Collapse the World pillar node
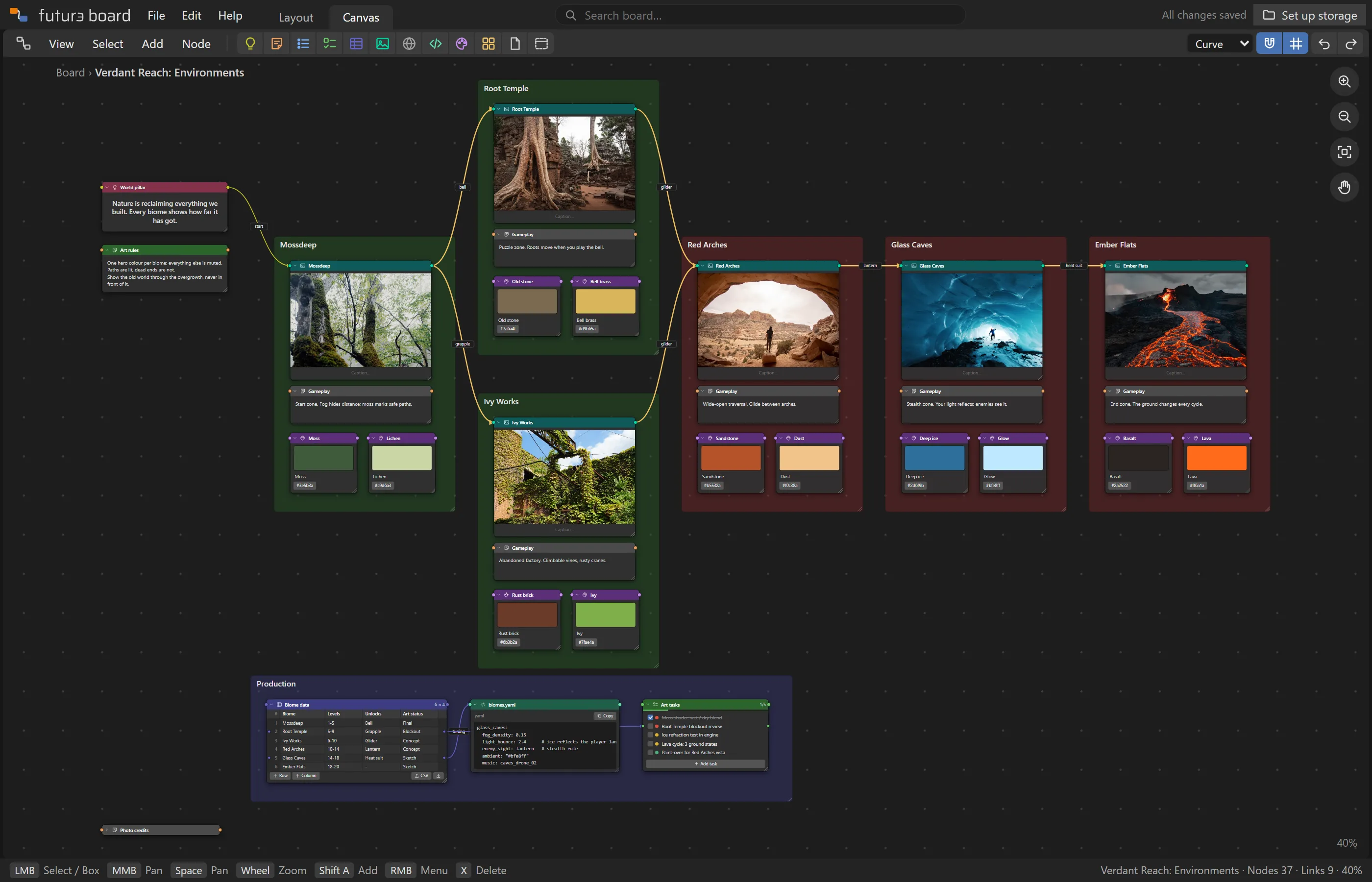 click(x=107, y=187)
